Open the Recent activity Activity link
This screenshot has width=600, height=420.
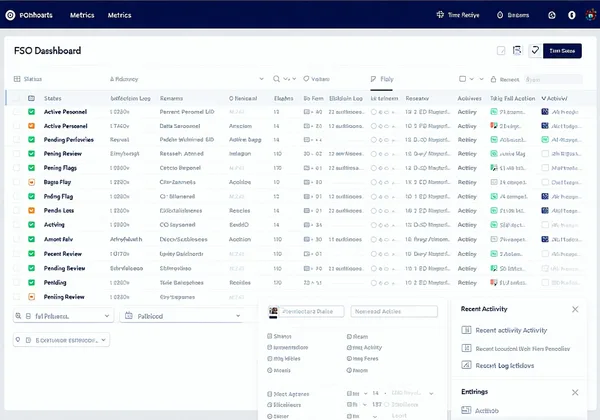pyautogui.click(x=511, y=330)
